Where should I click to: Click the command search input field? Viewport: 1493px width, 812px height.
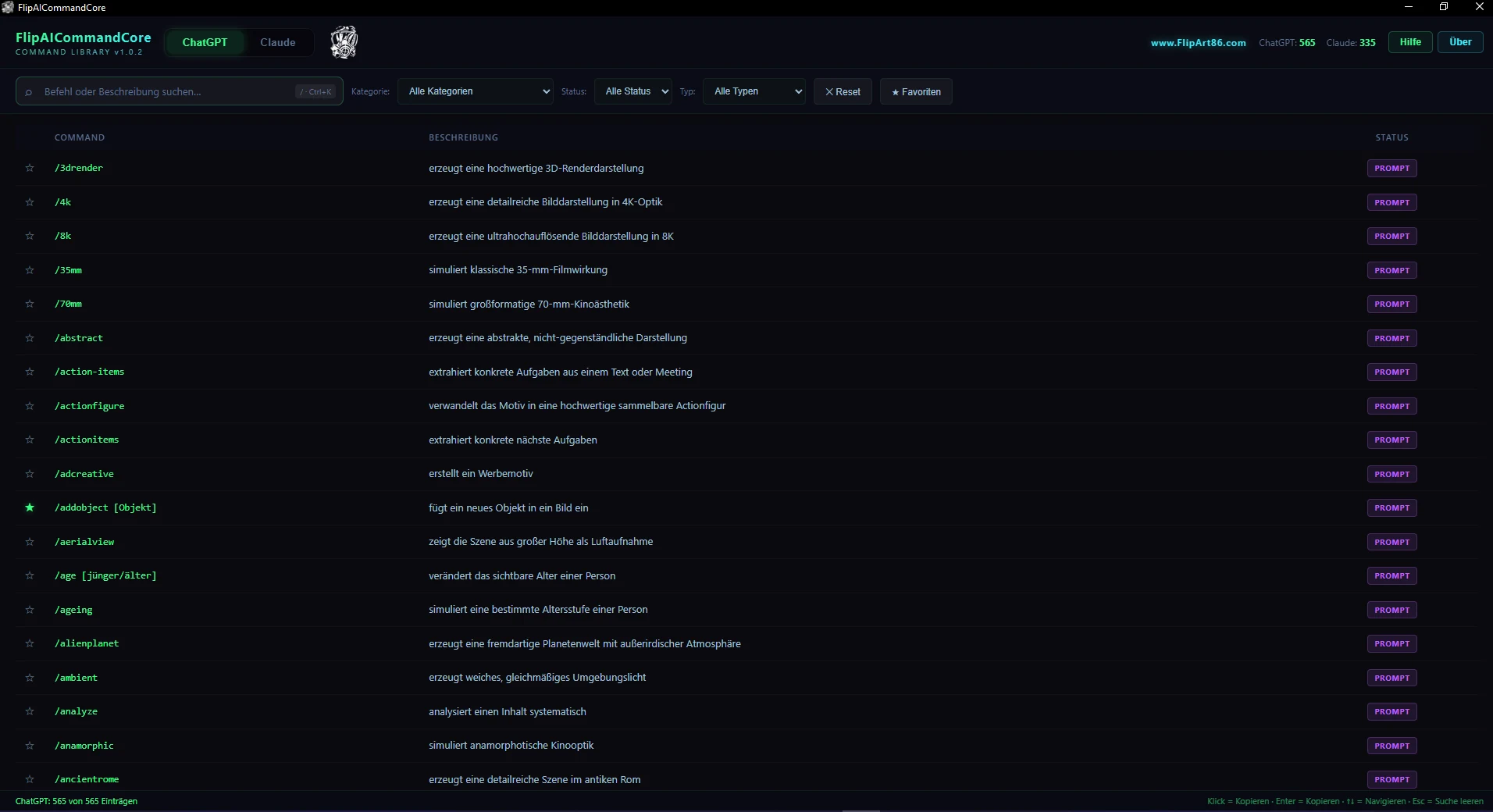coord(180,91)
